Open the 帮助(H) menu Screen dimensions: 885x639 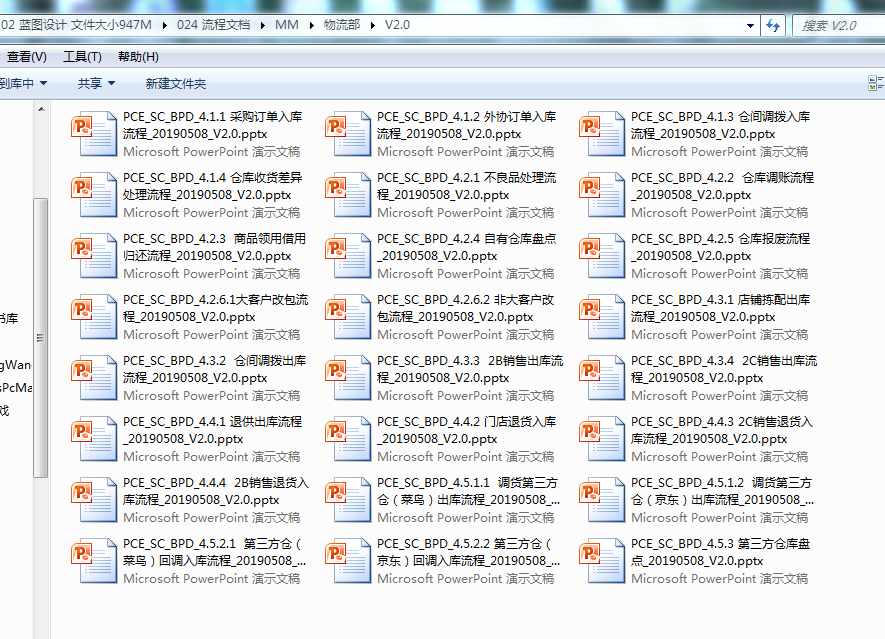pos(138,57)
